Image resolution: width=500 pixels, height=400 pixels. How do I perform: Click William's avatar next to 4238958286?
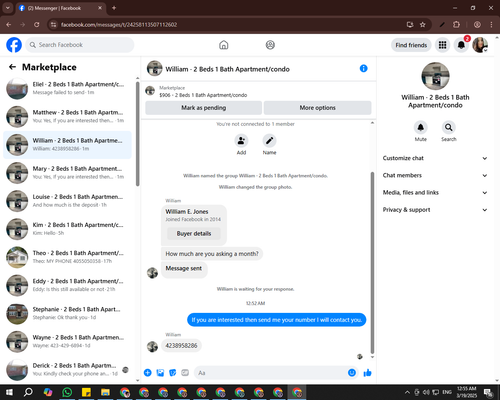[152, 346]
